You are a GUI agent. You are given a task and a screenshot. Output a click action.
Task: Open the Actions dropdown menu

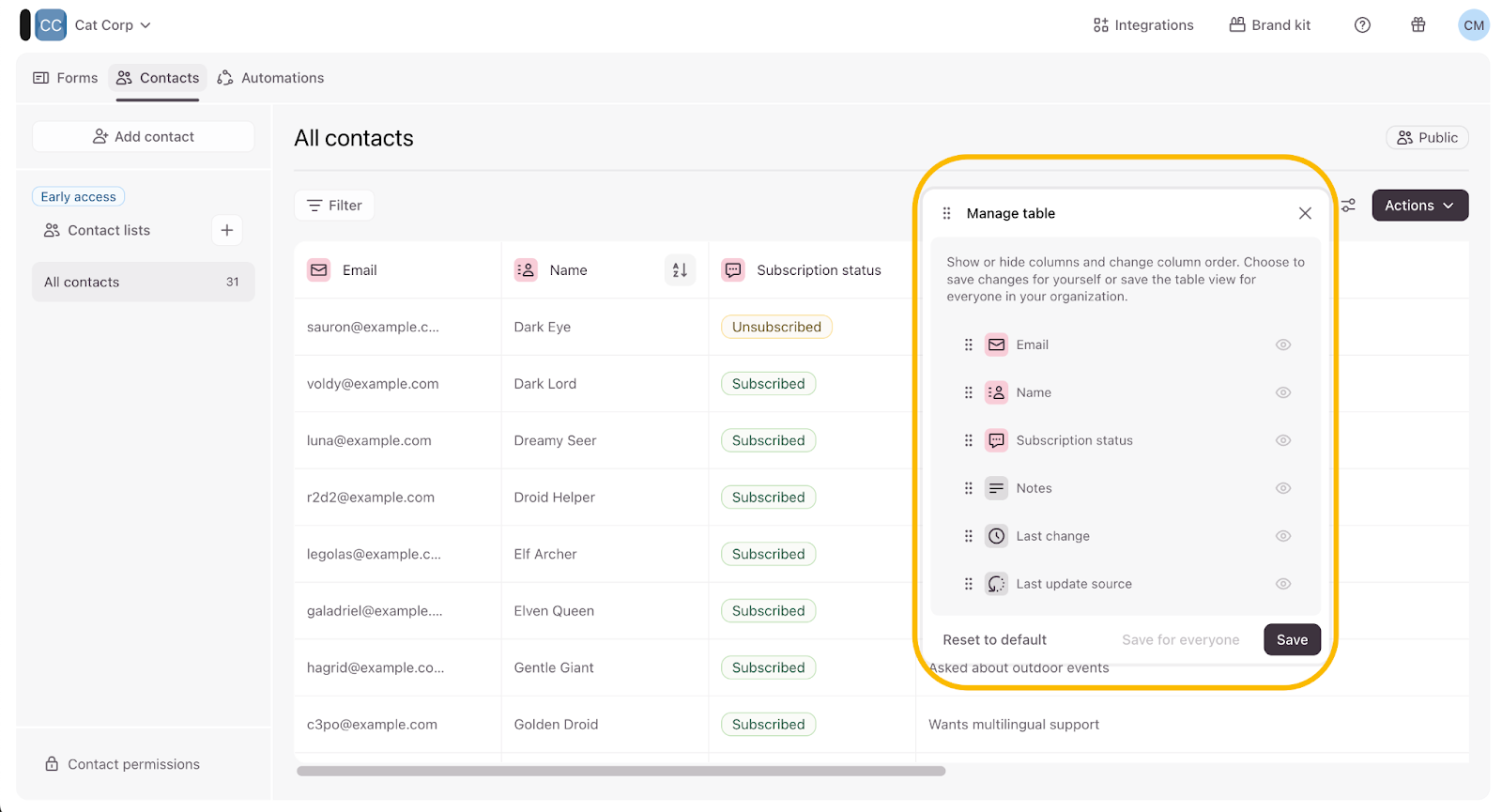pos(1419,206)
